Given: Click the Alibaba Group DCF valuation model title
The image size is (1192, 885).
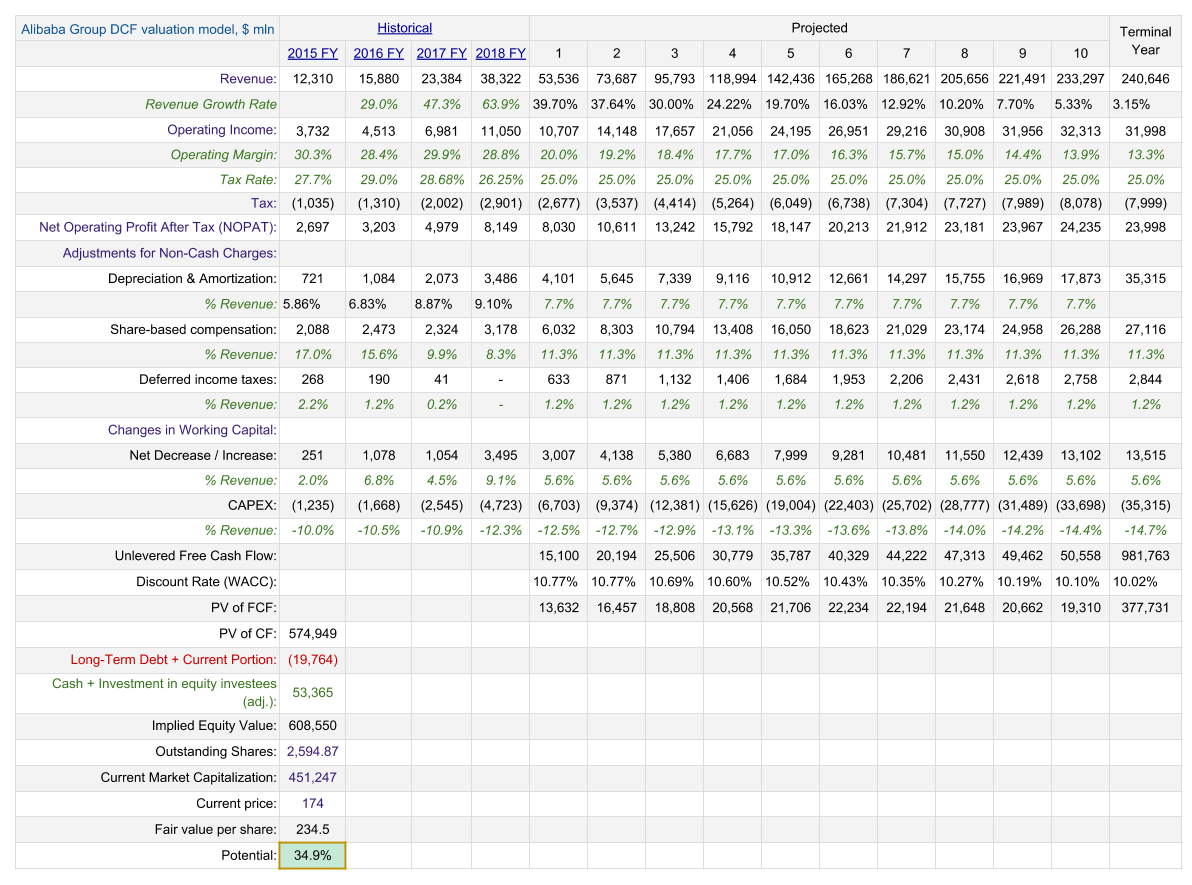Looking at the screenshot, I should click(148, 29).
